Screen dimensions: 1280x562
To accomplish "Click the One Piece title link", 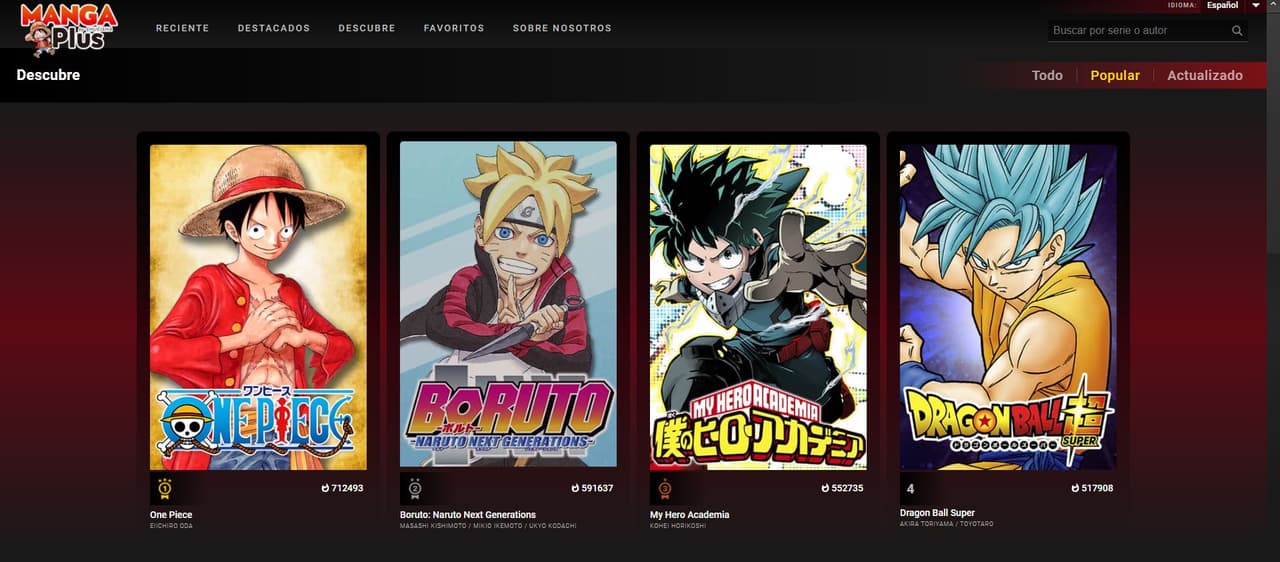I will pos(171,515).
